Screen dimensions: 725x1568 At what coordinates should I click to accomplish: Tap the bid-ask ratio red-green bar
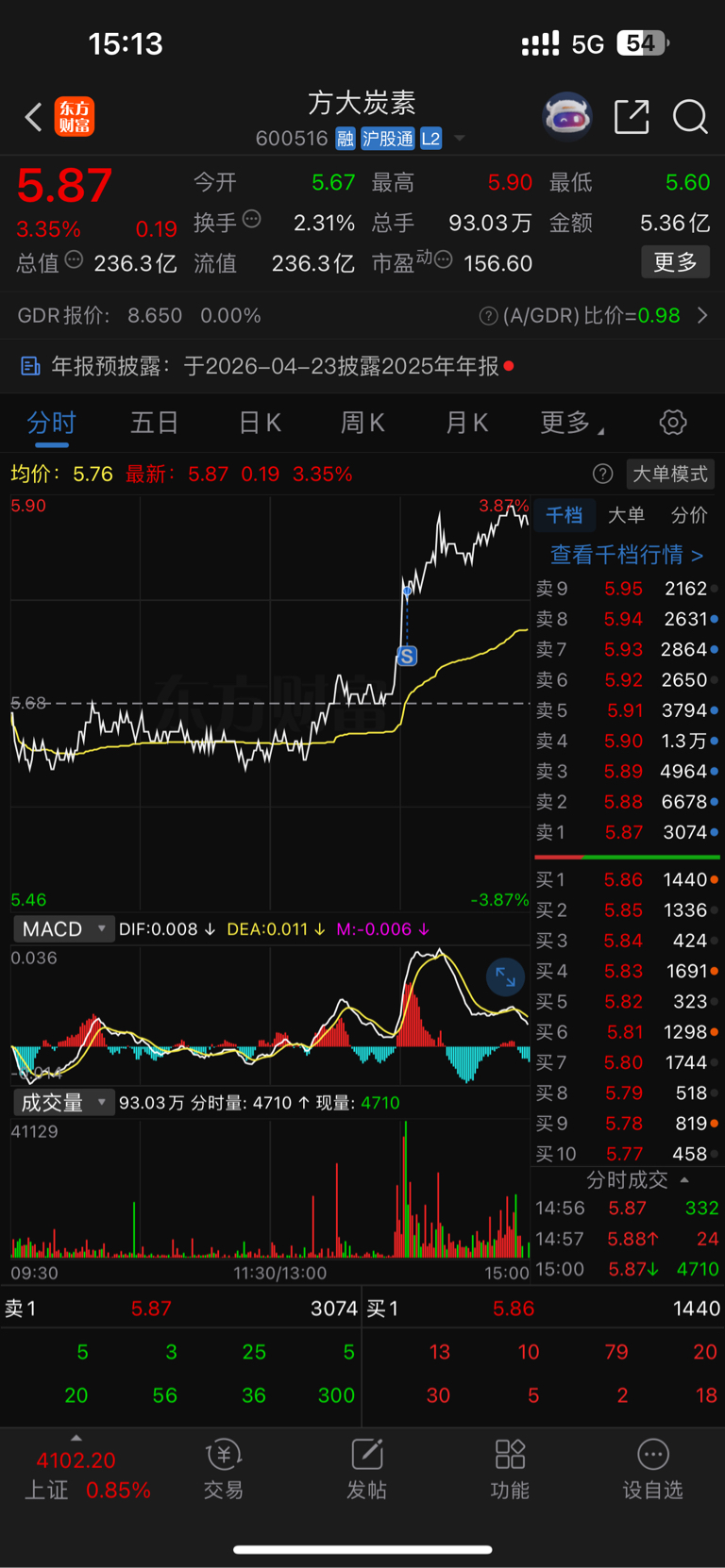628,857
